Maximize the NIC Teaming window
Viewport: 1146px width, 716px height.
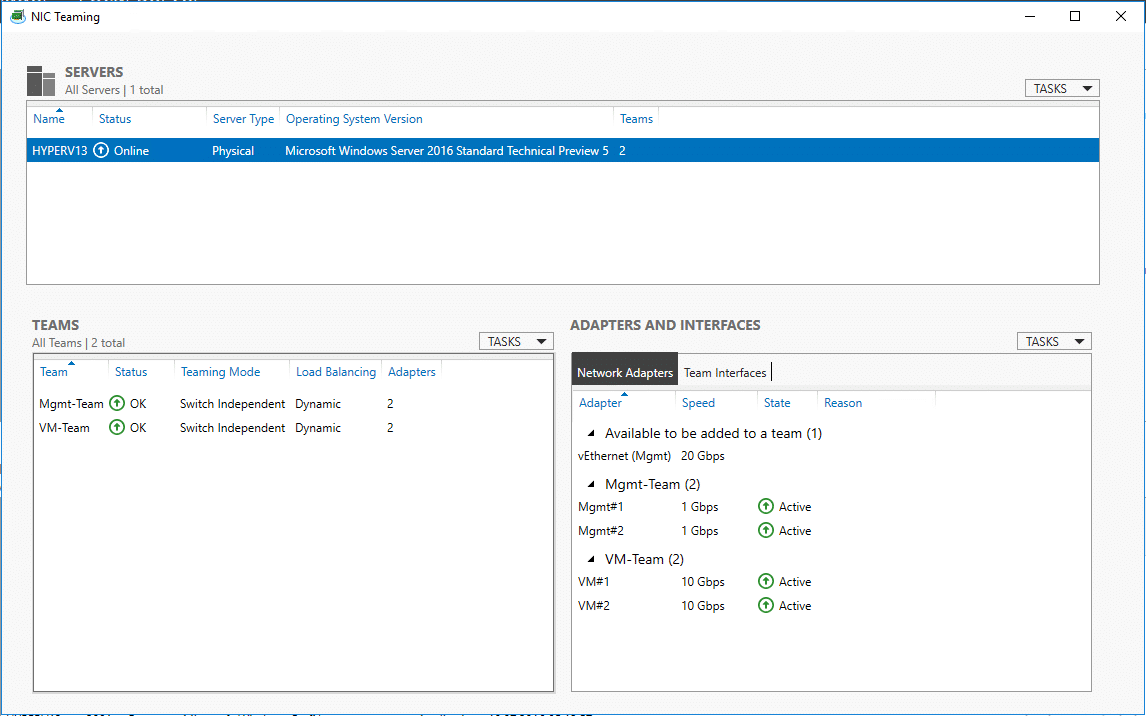click(1075, 16)
